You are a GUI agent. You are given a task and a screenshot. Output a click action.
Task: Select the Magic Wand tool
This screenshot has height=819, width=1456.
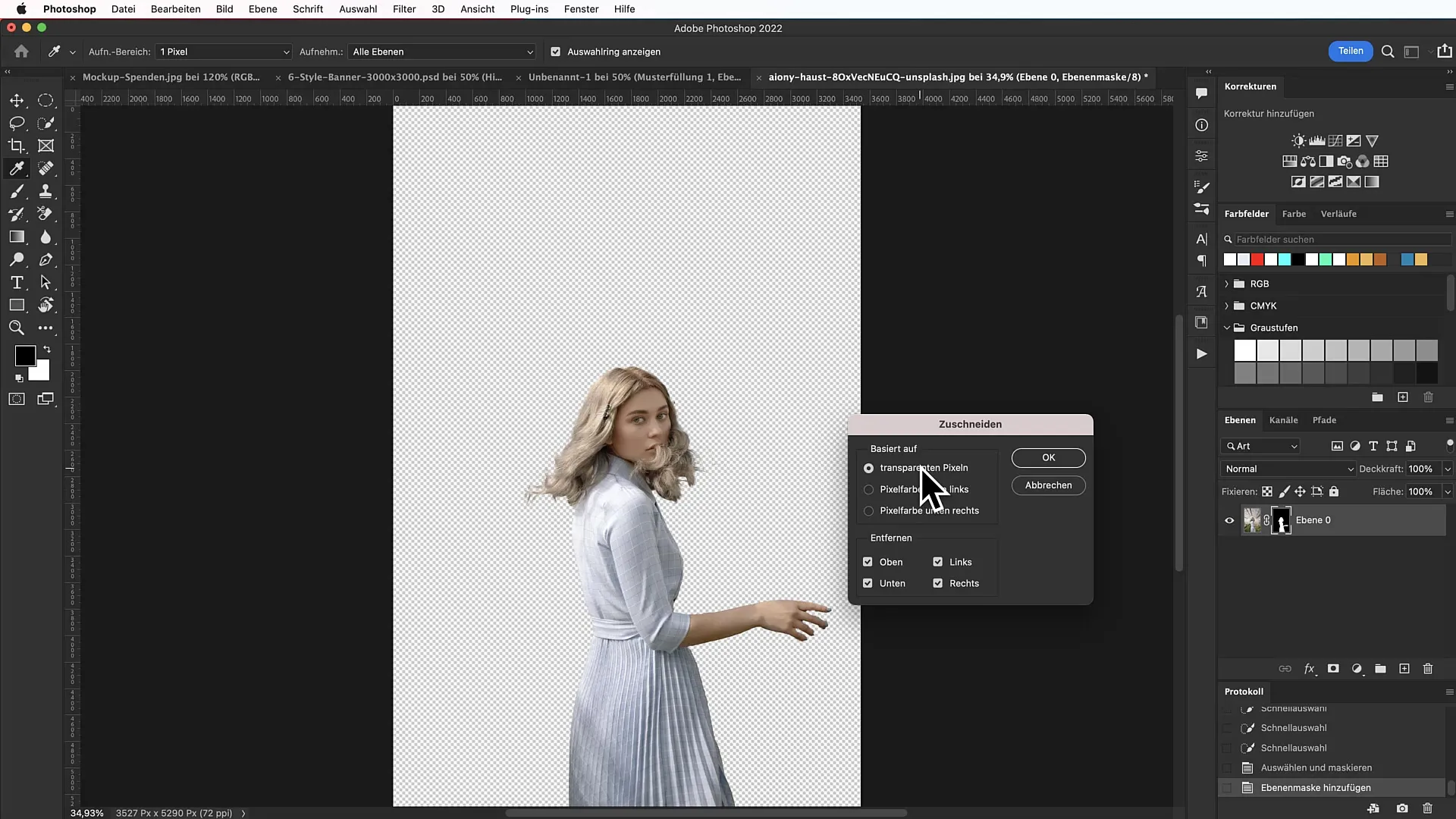[45, 123]
